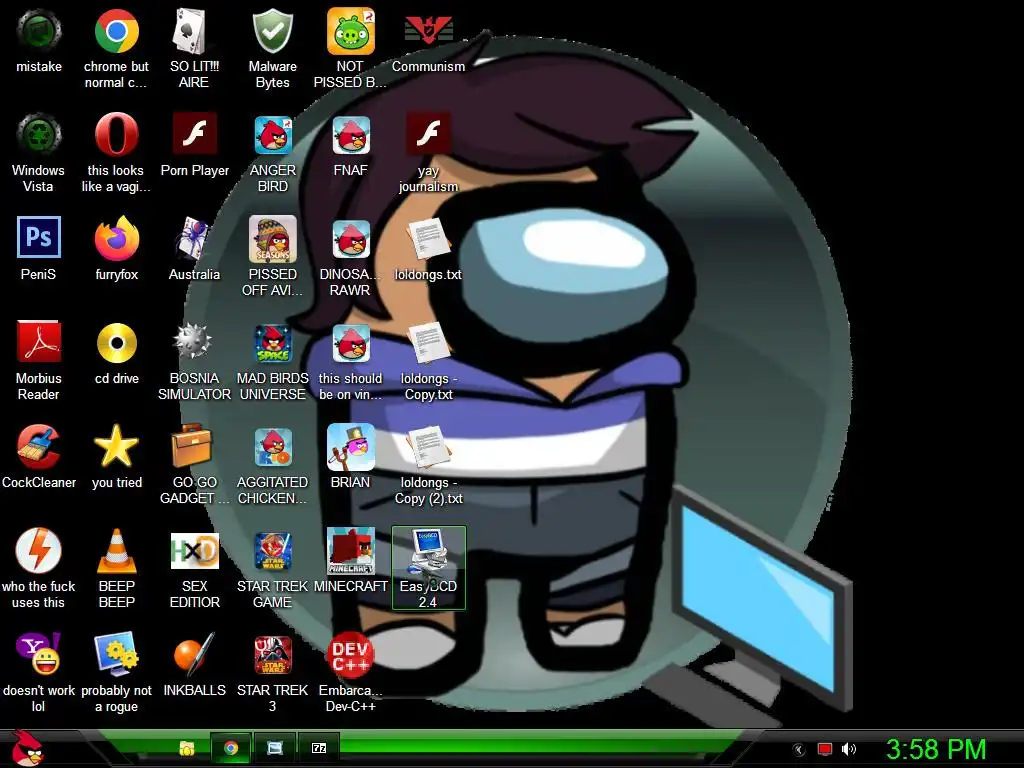Viewport: 1024px width, 768px height.
Task: Launch 'chrome but normal c...' Chrome shortcut
Action: click(x=116, y=31)
